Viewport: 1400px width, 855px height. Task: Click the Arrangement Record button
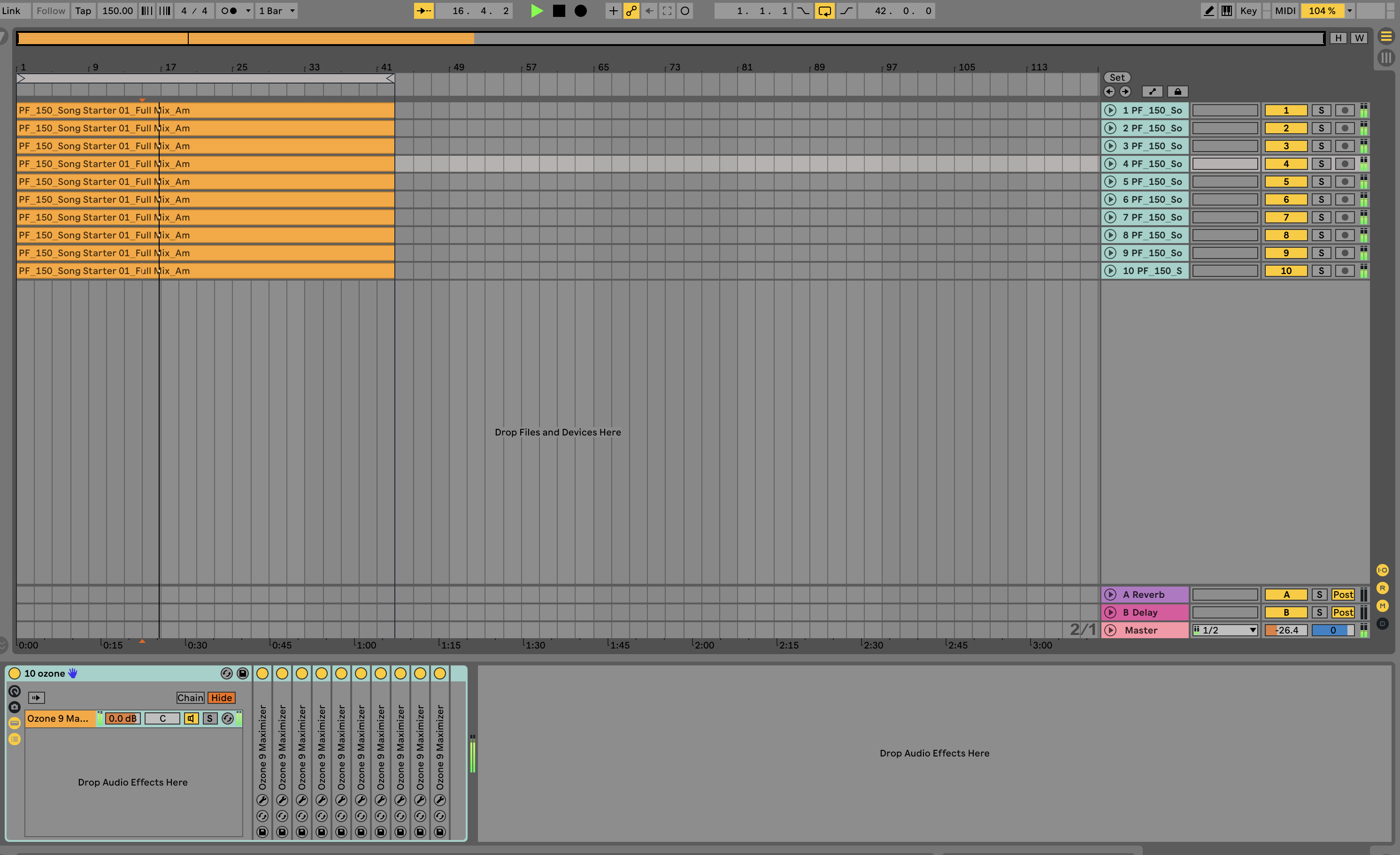581,11
